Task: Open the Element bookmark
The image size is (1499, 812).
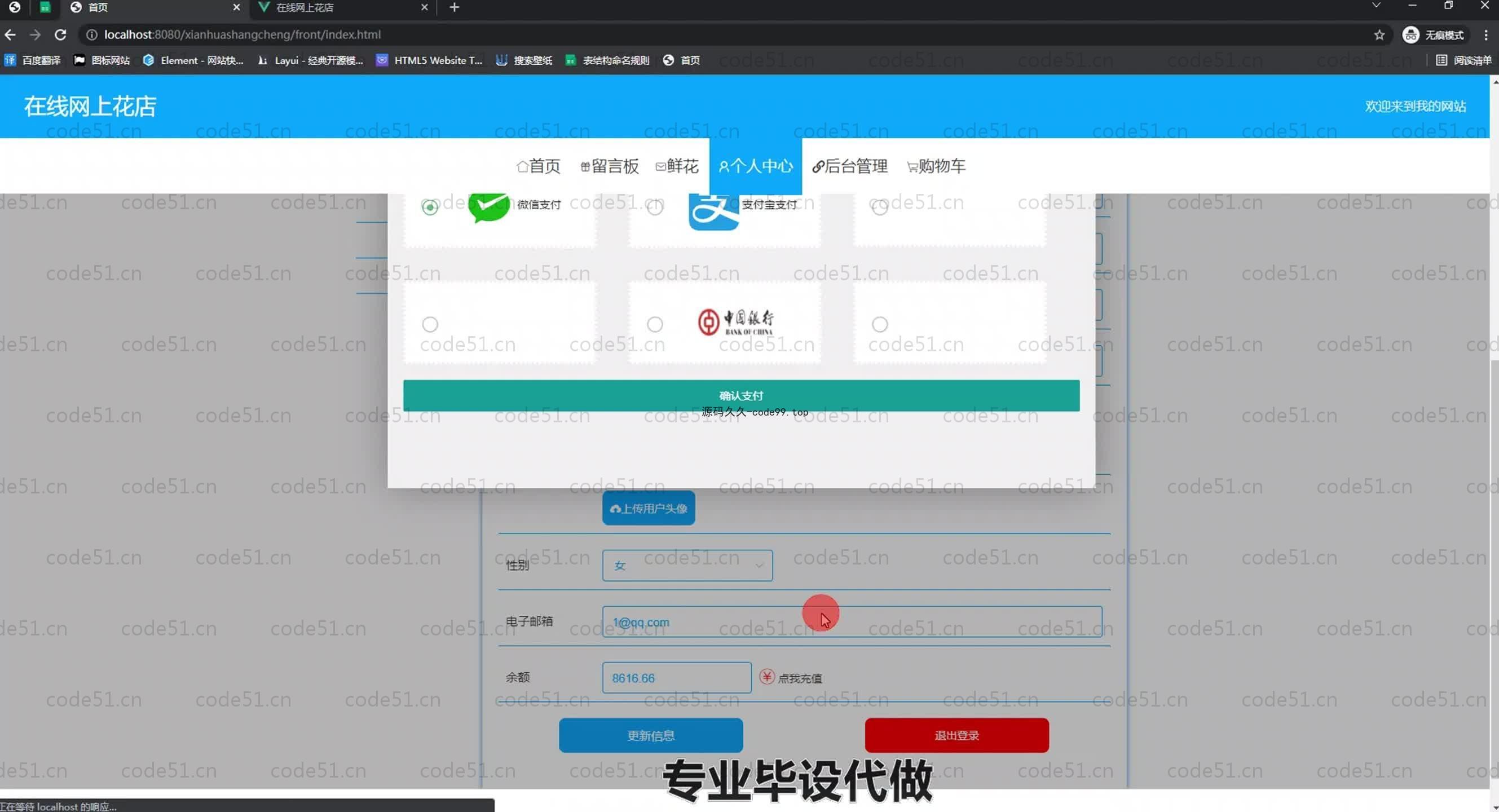Action: pos(193,60)
